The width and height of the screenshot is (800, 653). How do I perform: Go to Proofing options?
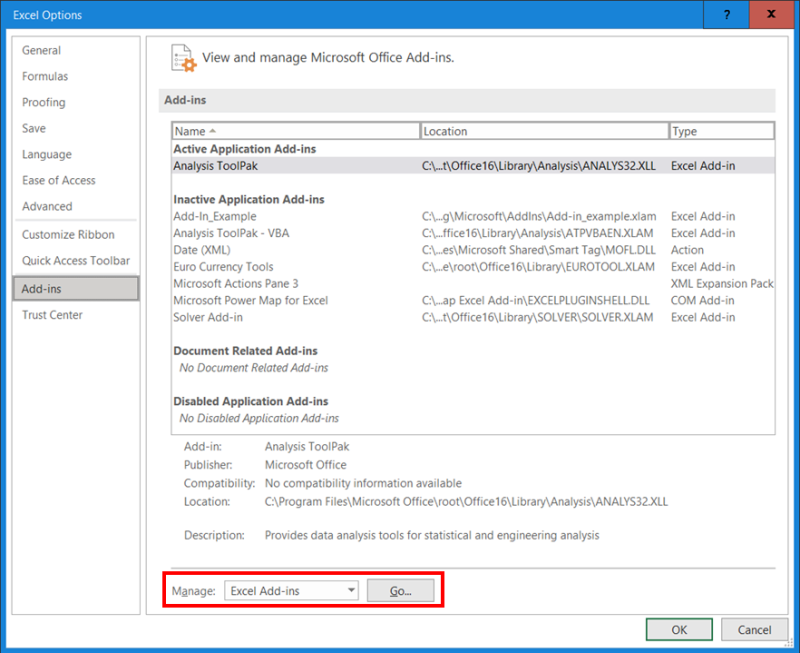click(x=44, y=103)
